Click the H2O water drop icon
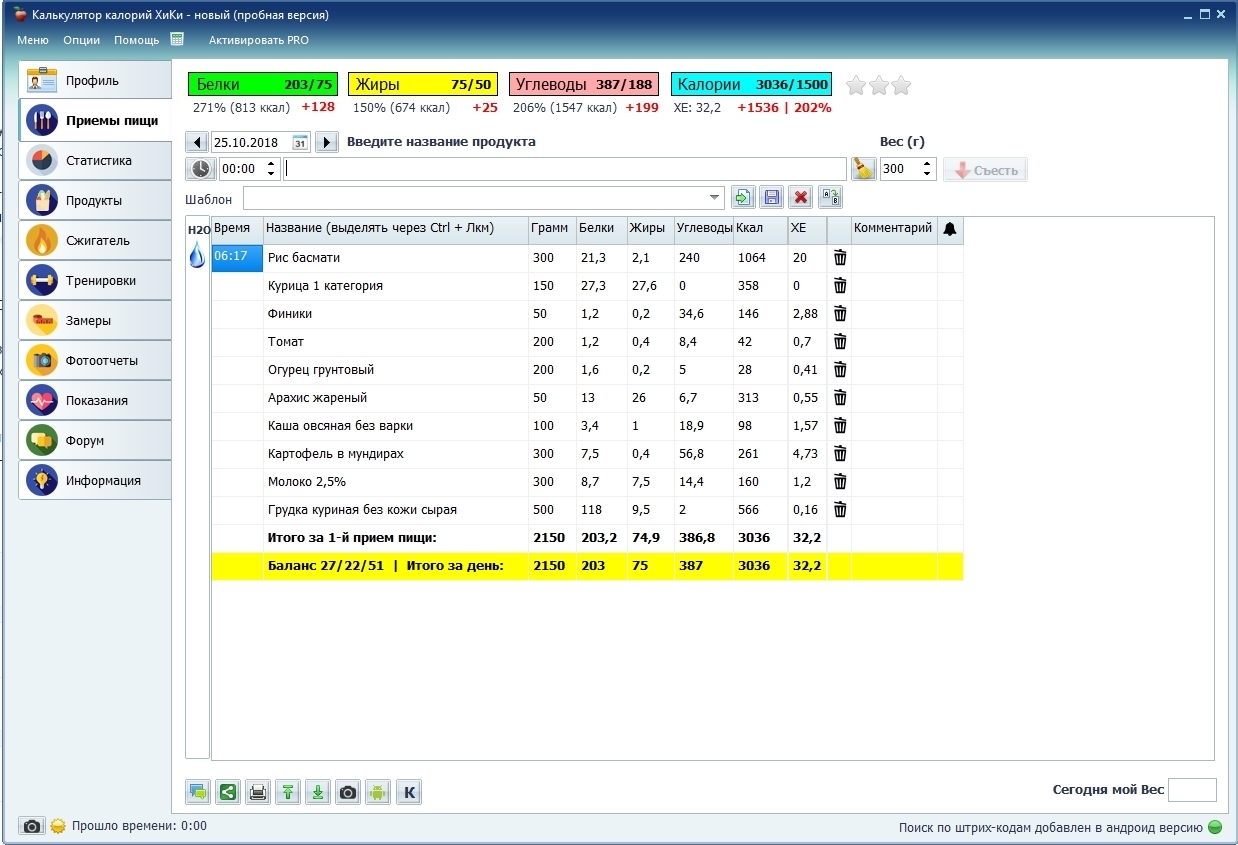The image size is (1238, 845). 197,256
